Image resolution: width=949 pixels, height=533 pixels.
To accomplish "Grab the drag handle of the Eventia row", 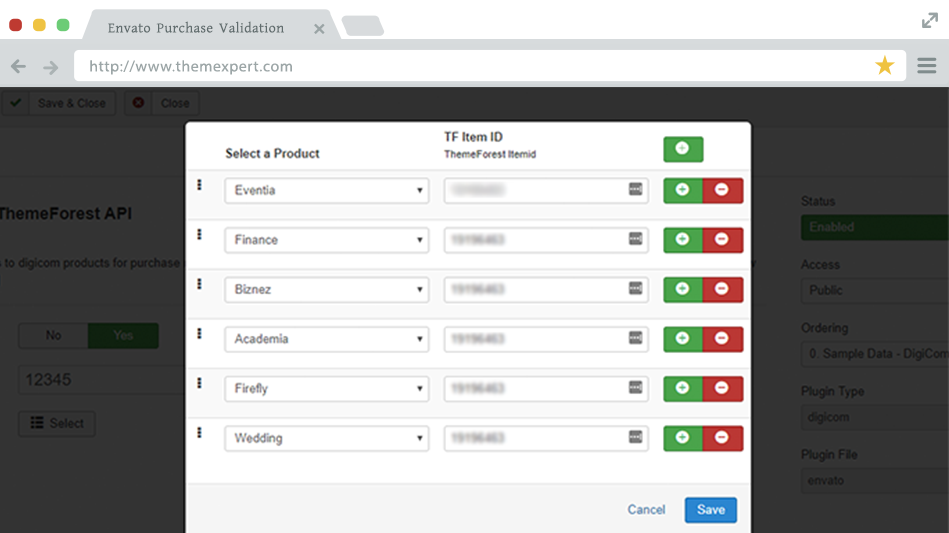I will [199, 185].
